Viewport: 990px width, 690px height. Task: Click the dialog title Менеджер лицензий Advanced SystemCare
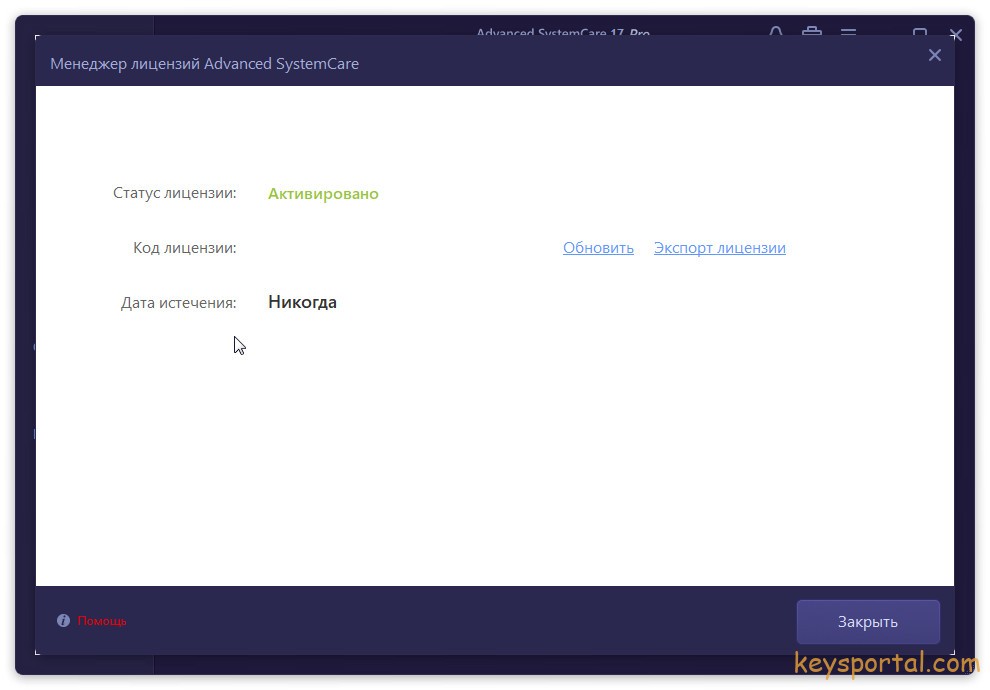(x=204, y=63)
